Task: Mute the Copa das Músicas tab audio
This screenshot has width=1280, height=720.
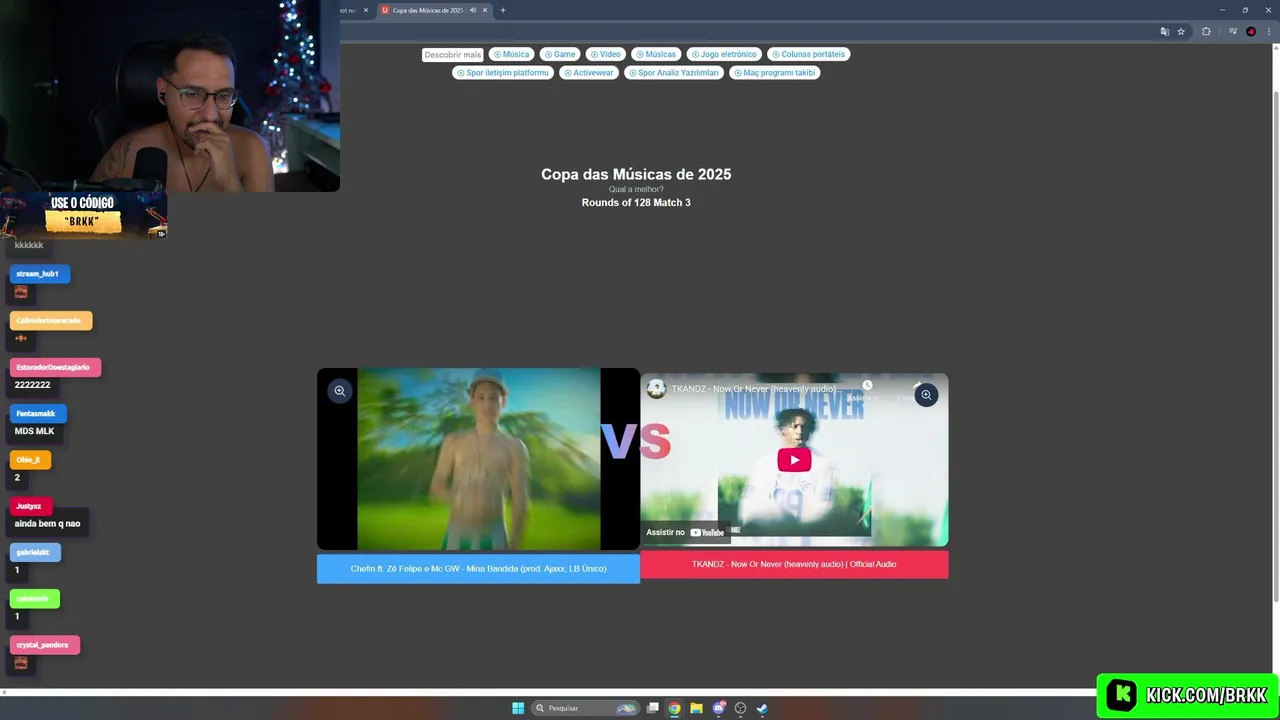Action: (x=473, y=10)
